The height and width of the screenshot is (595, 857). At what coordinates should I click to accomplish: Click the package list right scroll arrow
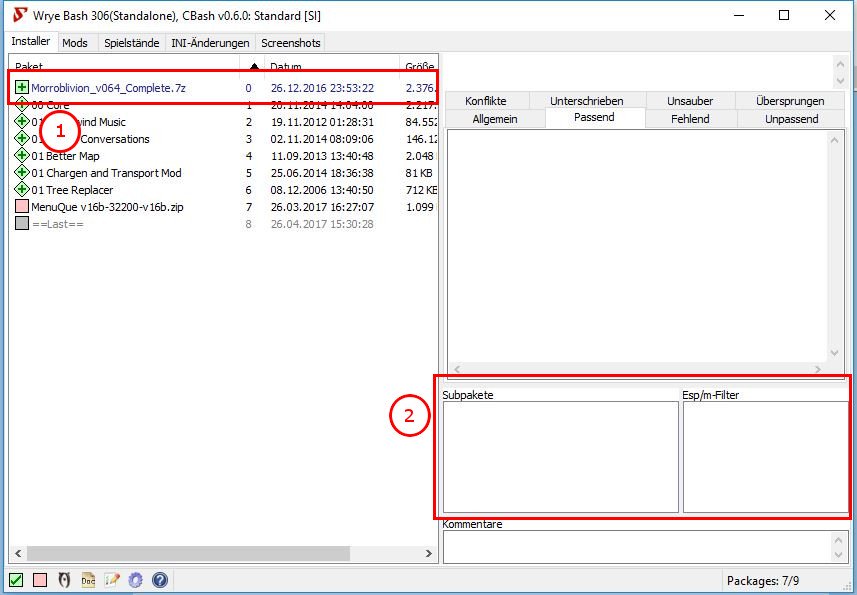pos(429,553)
